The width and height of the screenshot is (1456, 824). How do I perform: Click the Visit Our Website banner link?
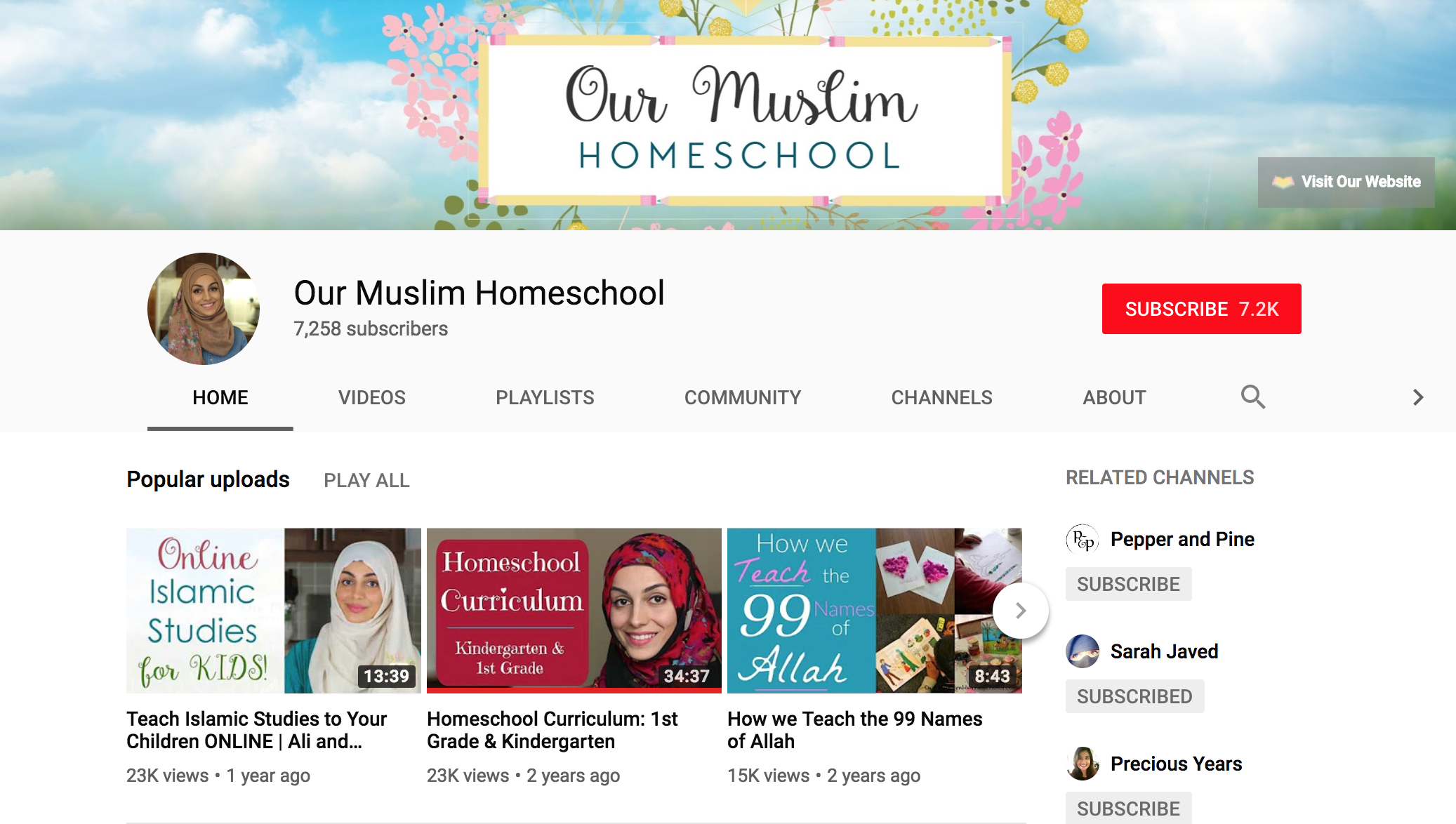pyautogui.click(x=1346, y=182)
